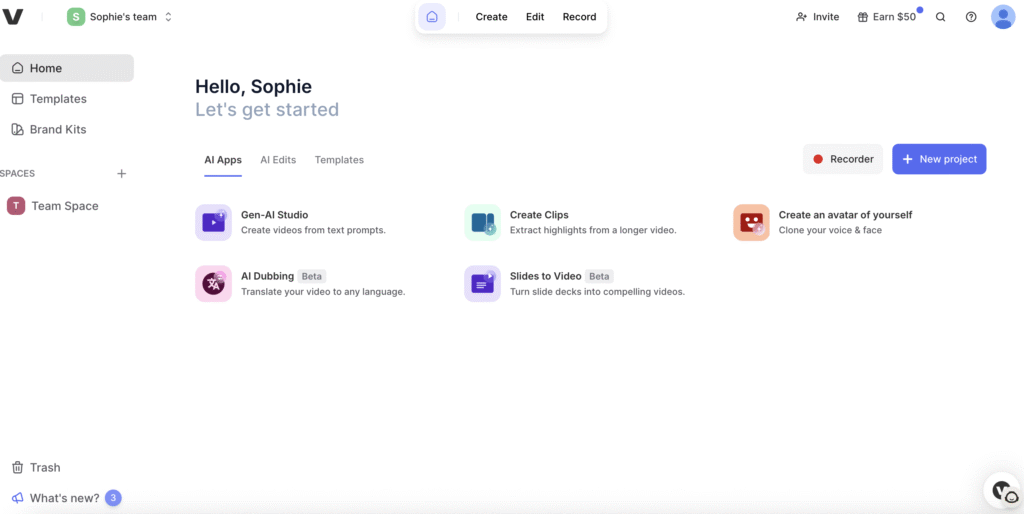
Task: Open Sophie's team workspace switcher
Action: (x=120, y=17)
